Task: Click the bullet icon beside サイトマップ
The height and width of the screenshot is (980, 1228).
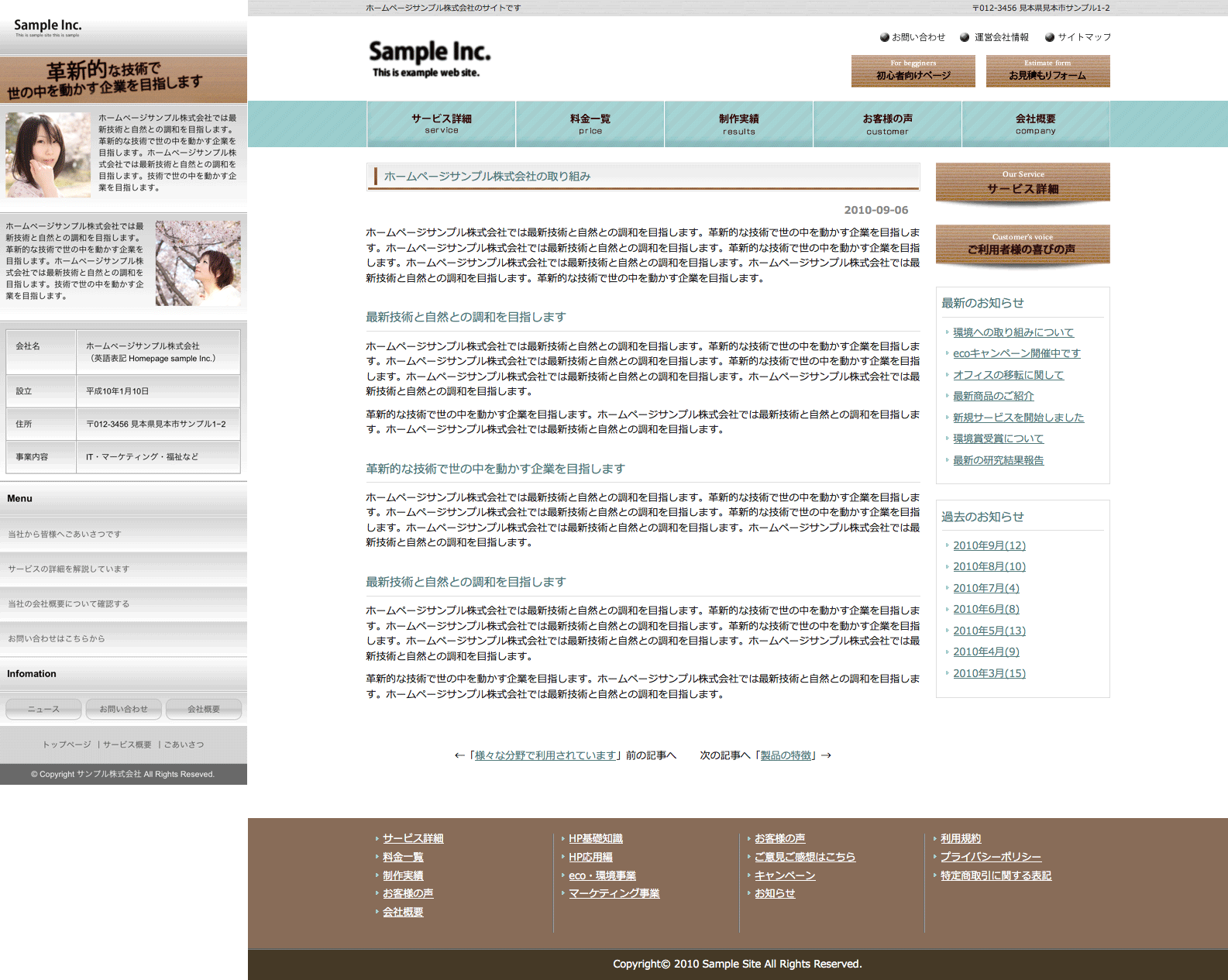Action: (x=1050, y=37)
